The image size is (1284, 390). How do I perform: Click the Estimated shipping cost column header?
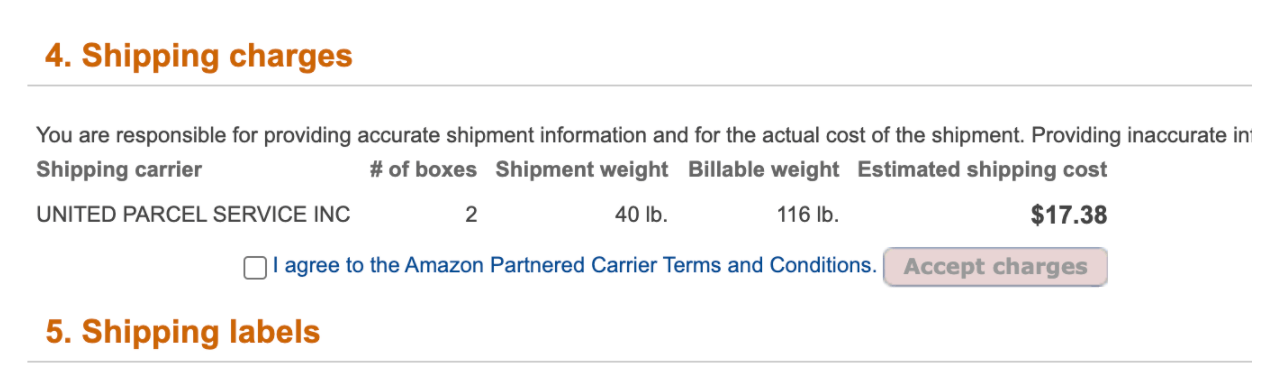click(x=982, y=170)
